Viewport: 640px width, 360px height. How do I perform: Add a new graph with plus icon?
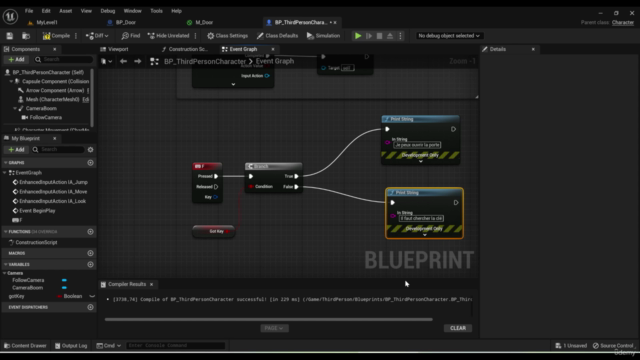click(91, 162)
